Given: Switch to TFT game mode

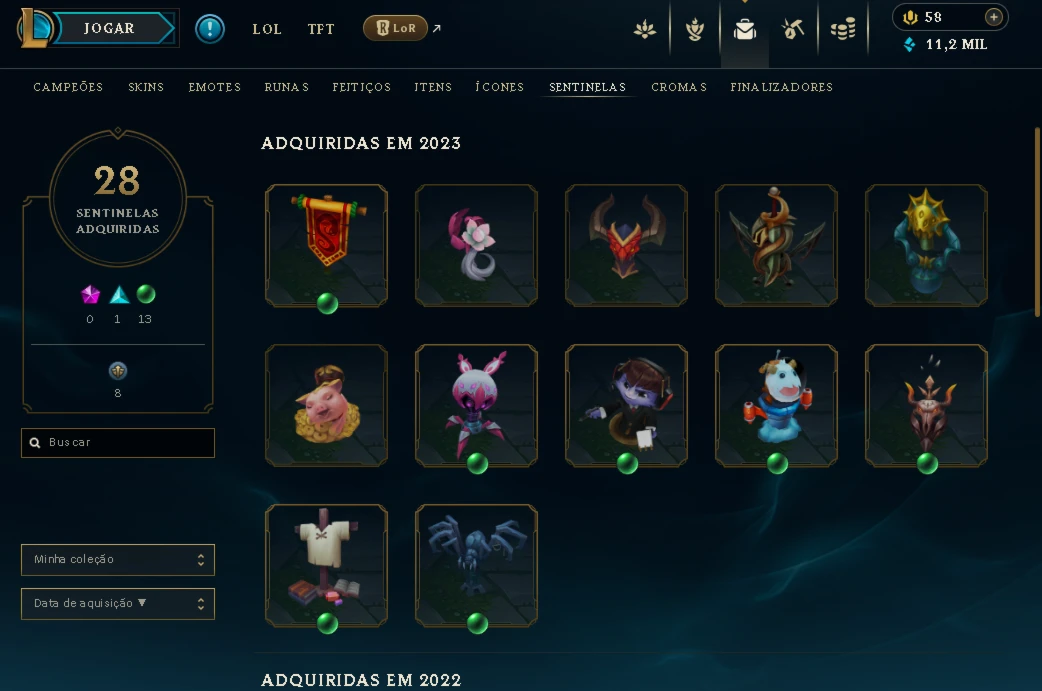Looking at the screenshot, I should [320, 29].
